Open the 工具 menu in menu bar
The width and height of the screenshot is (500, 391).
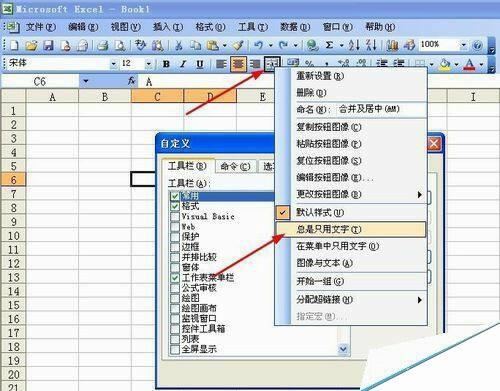(x=252, y=27)
